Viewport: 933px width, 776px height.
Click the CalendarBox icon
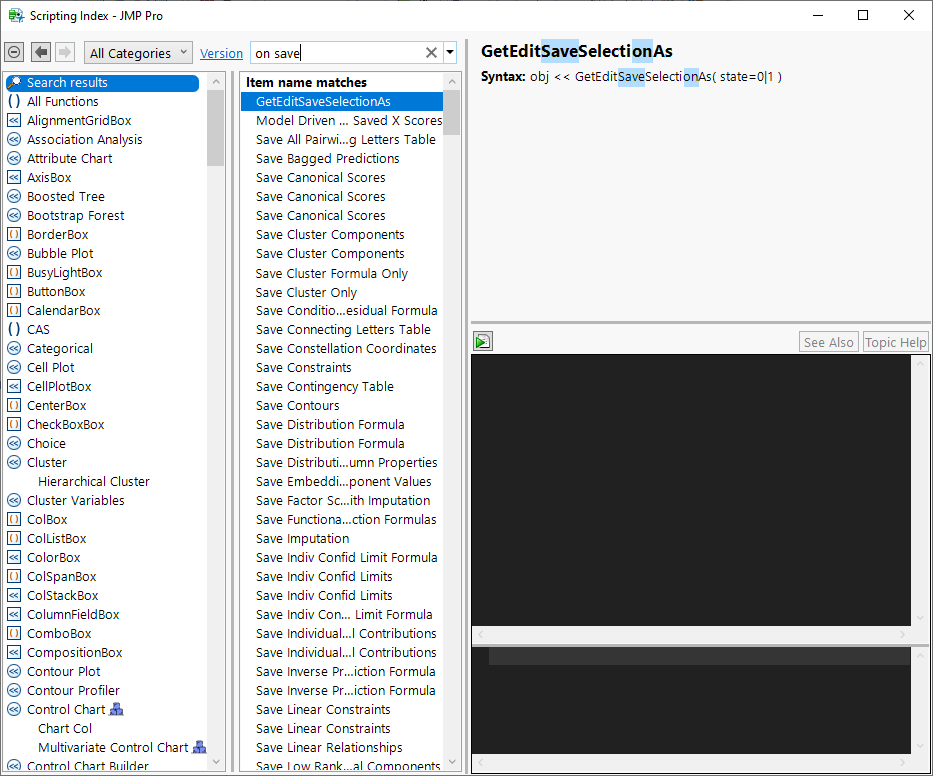pos(14,310)
